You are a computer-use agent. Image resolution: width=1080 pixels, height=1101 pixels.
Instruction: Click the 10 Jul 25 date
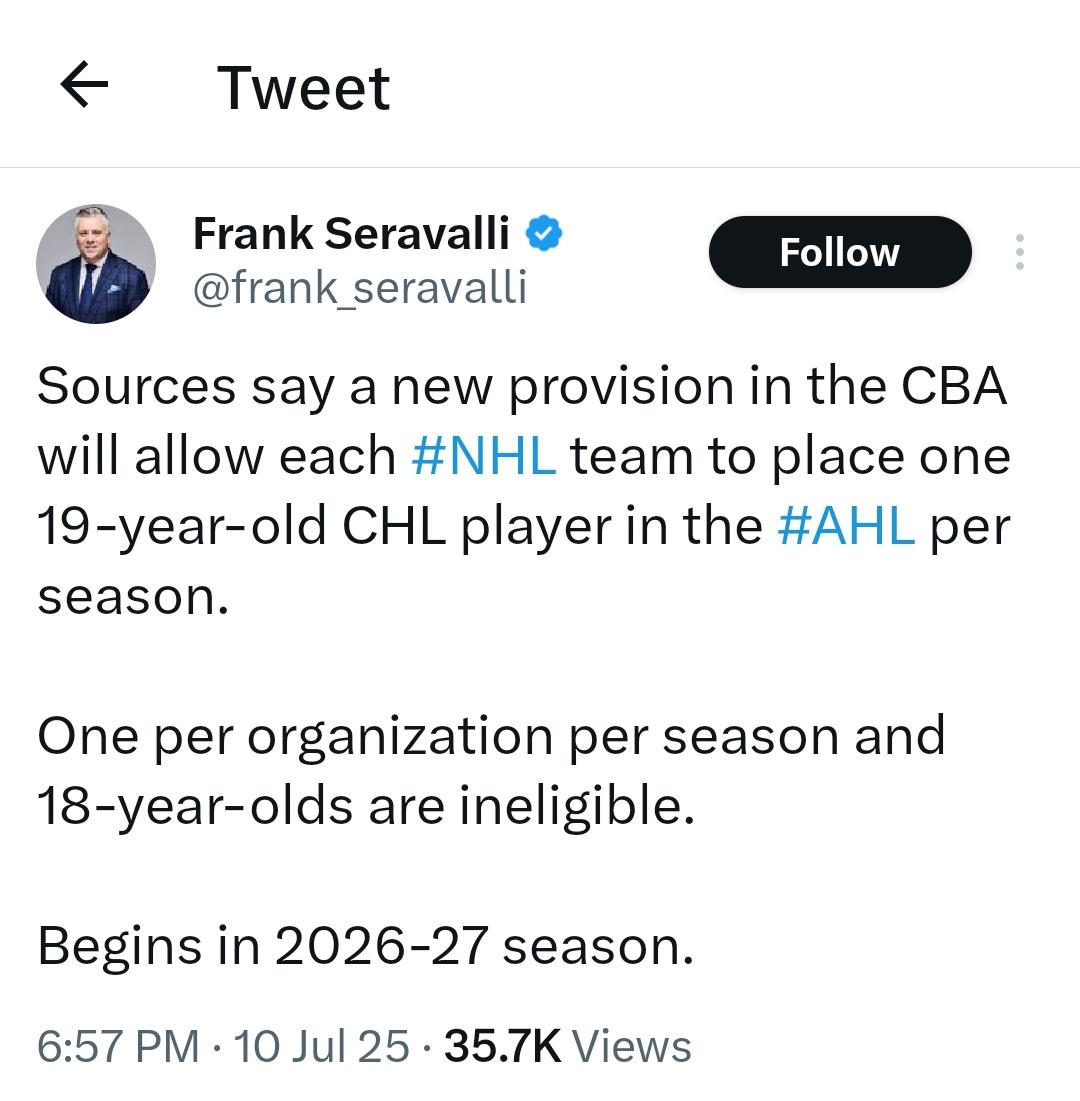[x=321, y=1046]
